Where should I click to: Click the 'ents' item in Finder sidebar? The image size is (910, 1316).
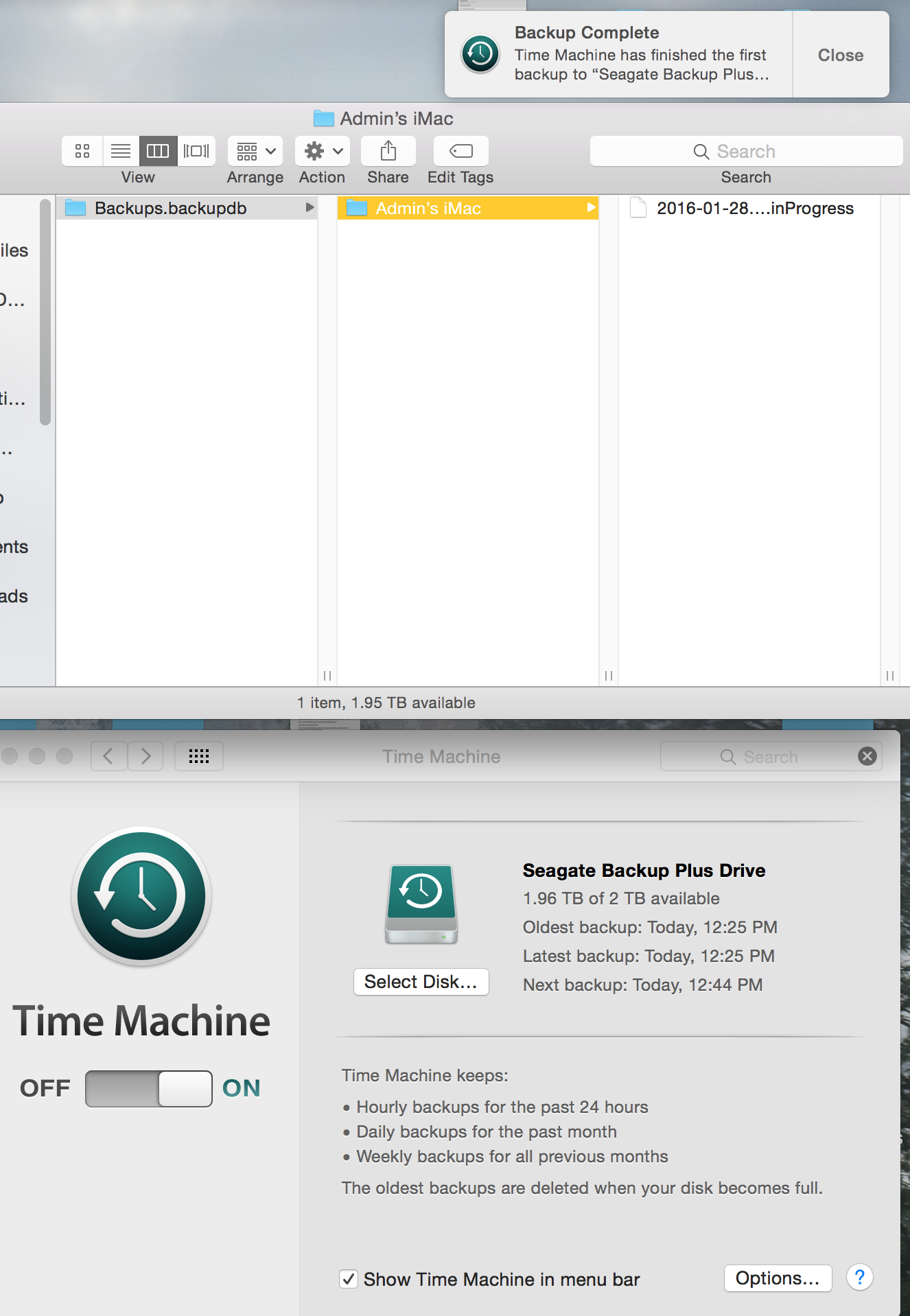click(x=14, y=547)
